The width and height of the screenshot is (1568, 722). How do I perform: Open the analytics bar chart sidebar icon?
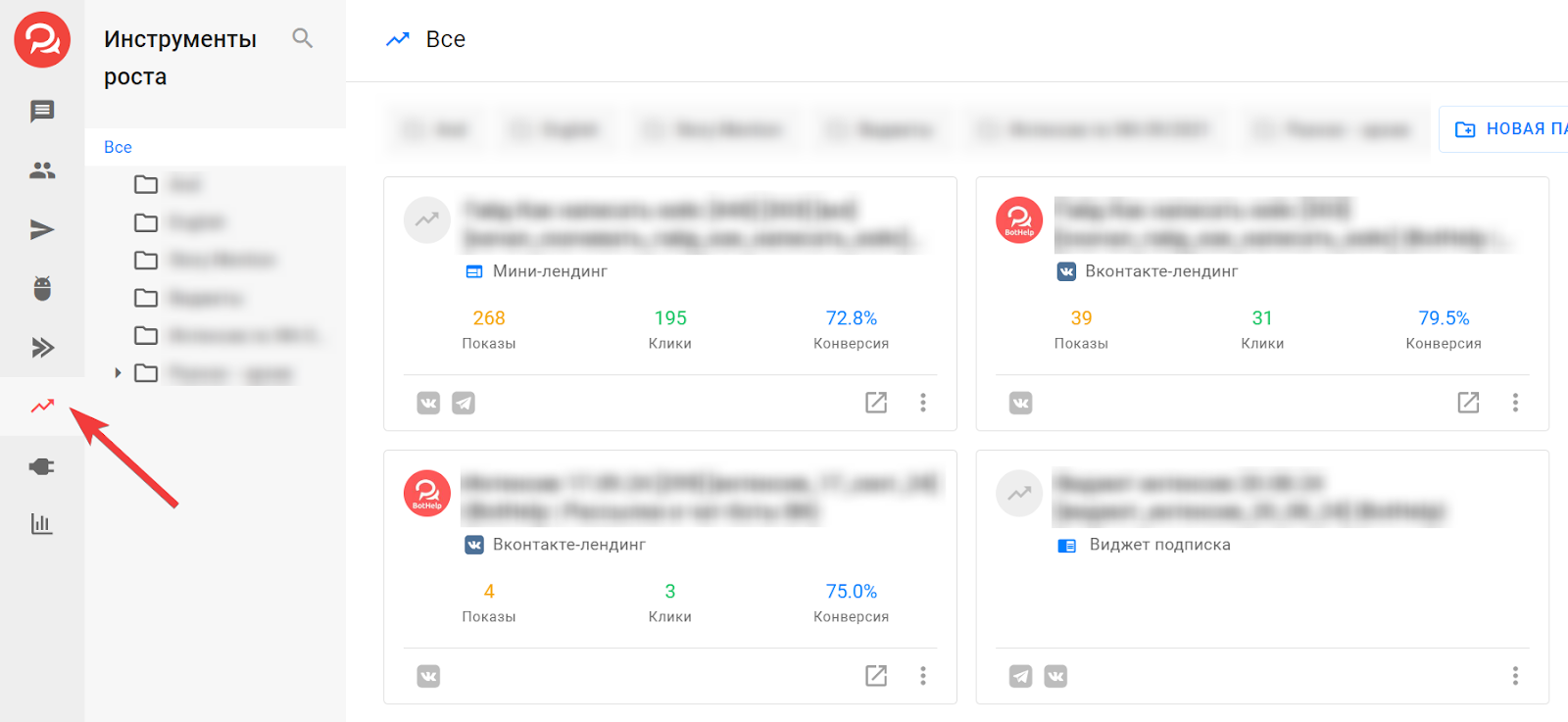point(41,524)
